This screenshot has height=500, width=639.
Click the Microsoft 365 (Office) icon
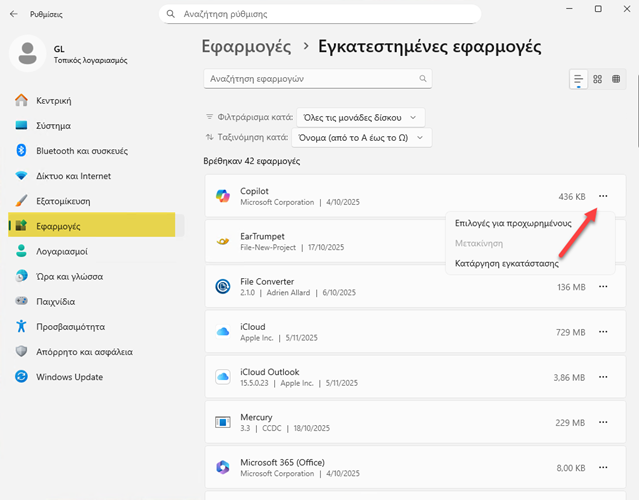(x=223, y=467)
